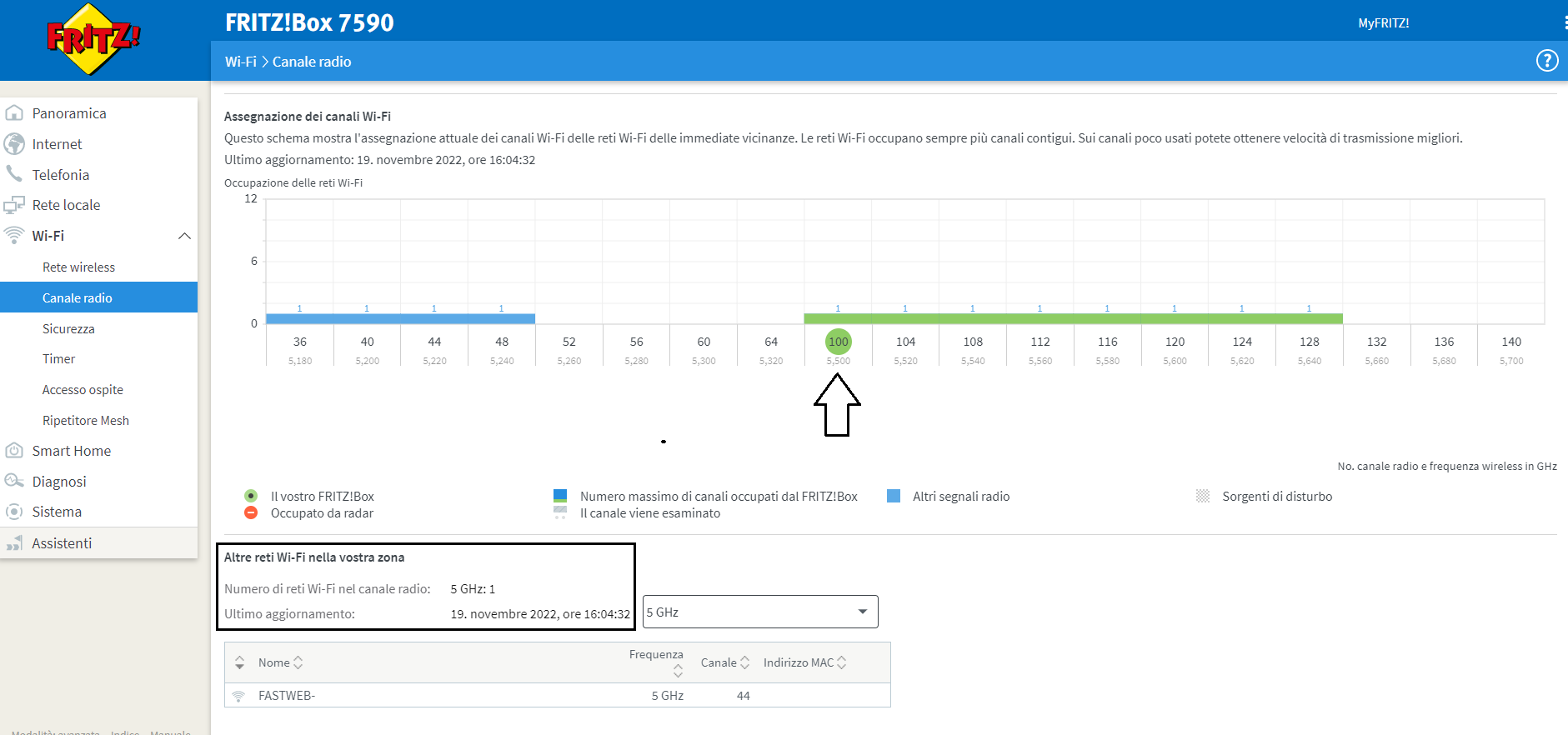Open Accesso ospite settings
Viewport: 1568px width, 735px height.
(83, 389)
